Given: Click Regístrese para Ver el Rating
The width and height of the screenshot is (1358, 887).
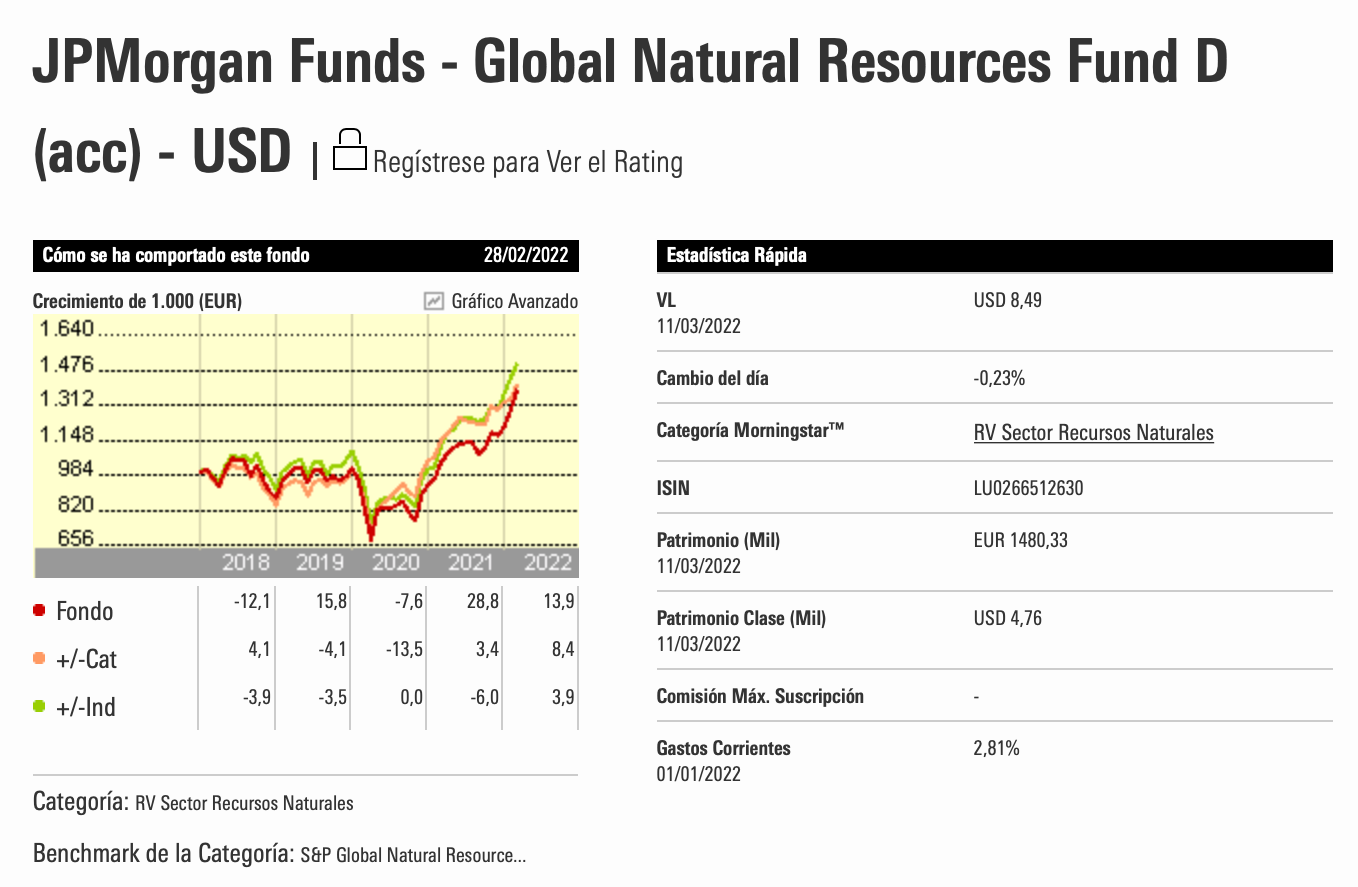Looking at the screenshot, I should (x=528, y=162).
